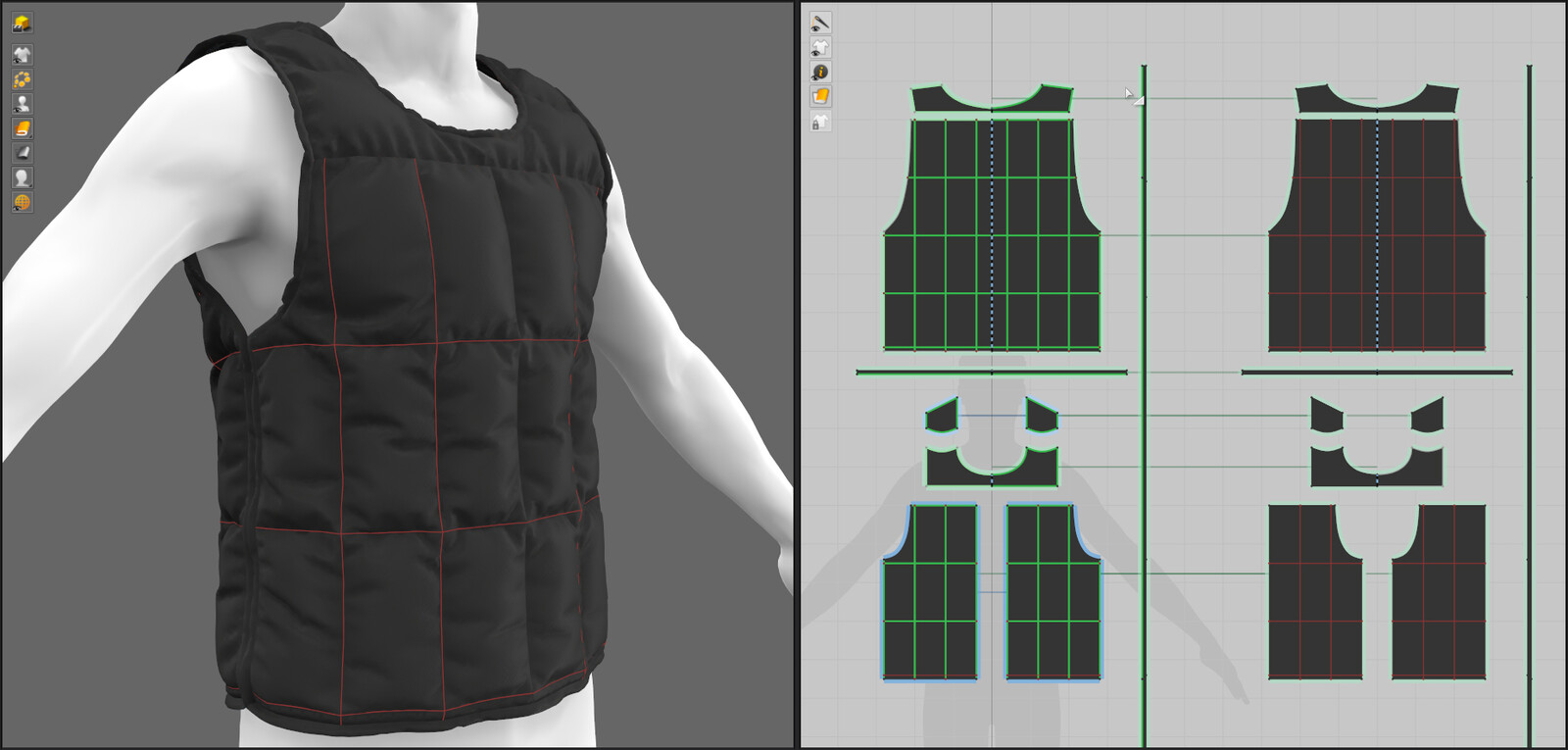Select the orange fabric textured surface icon
The width and height of the screenshot is (1568, 750).
click(x=22, y=128)
